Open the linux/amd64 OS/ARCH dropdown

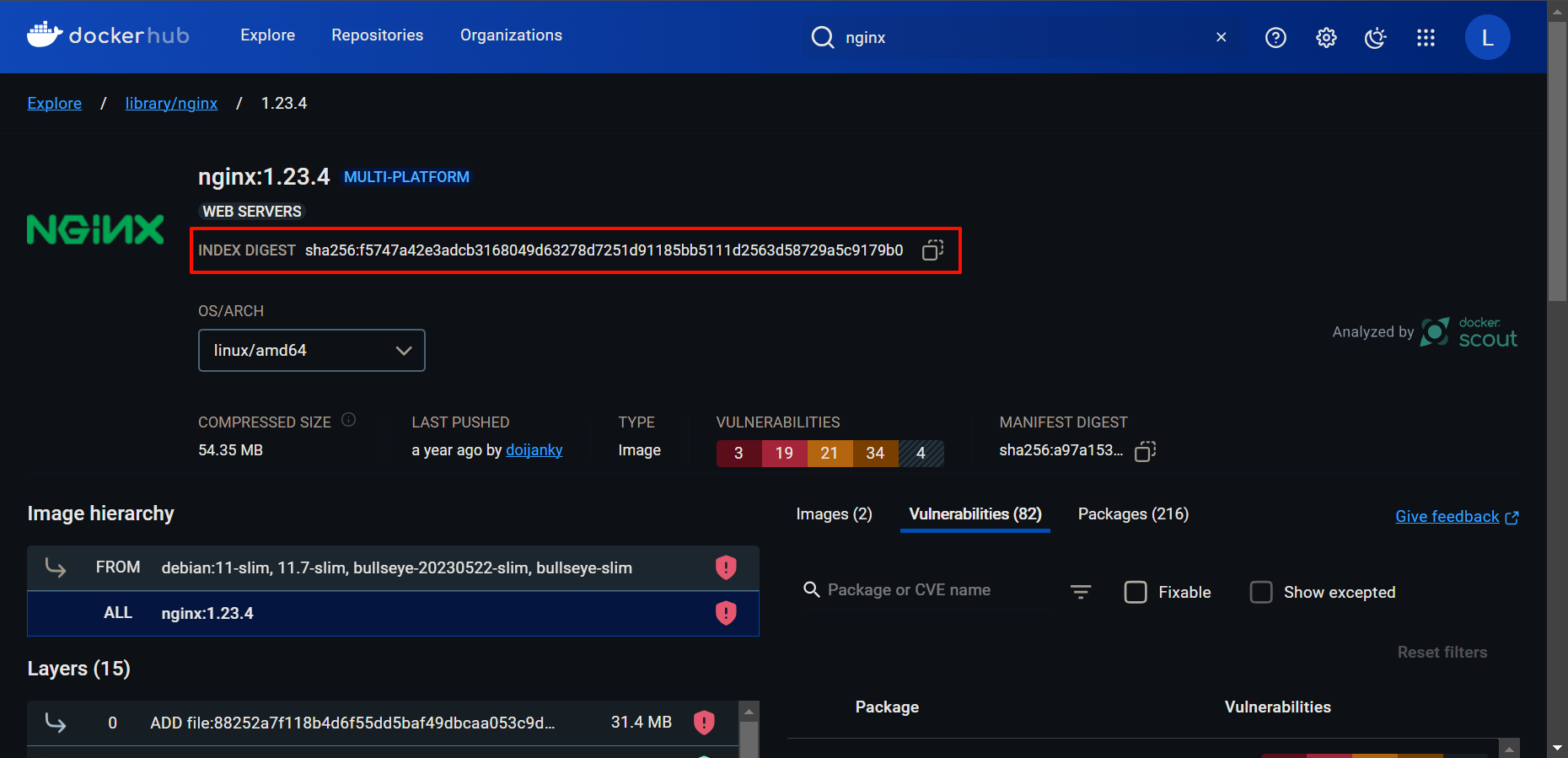312,350
